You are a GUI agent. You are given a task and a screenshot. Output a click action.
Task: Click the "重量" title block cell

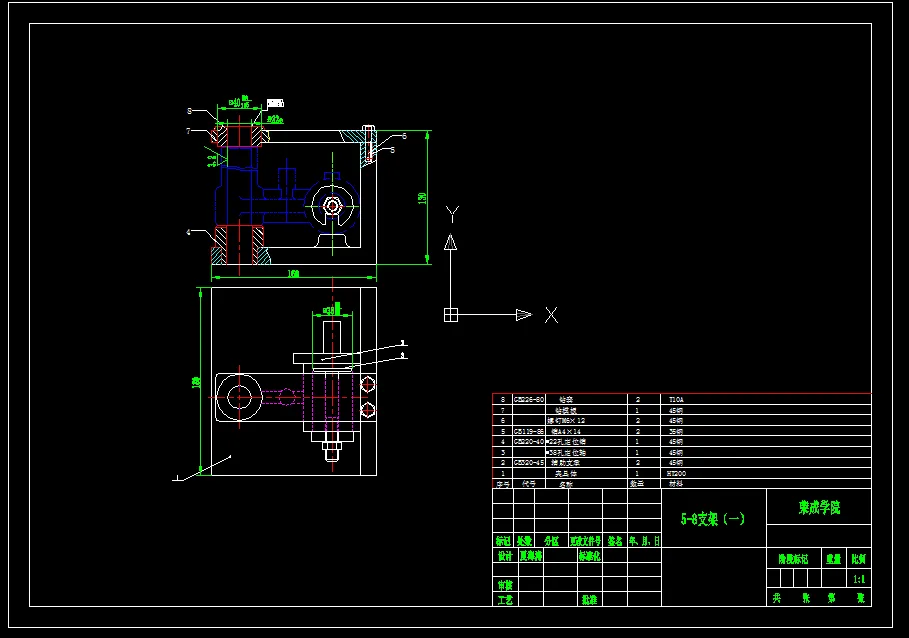point(834,559)
